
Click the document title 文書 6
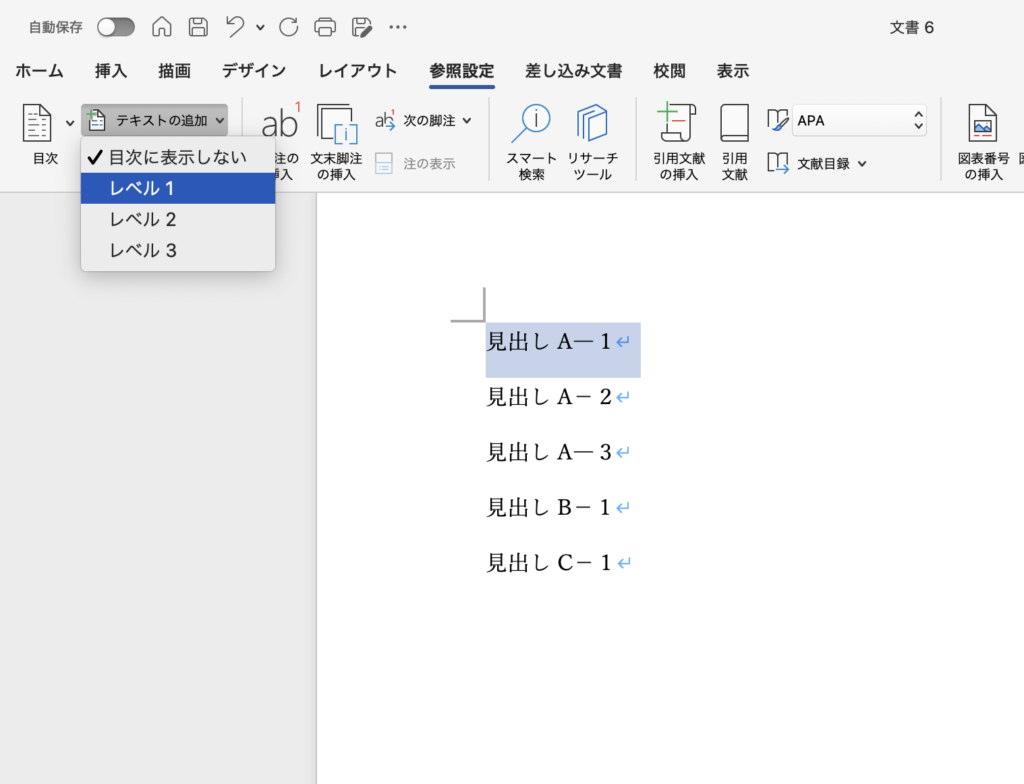click(912, 27)
